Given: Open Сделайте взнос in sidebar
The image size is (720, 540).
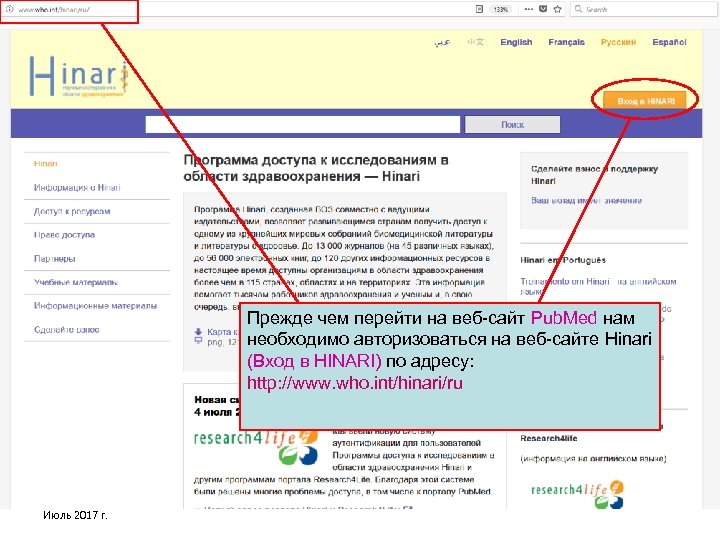Looking at the screenshot, I should click(x=67, y=329).
